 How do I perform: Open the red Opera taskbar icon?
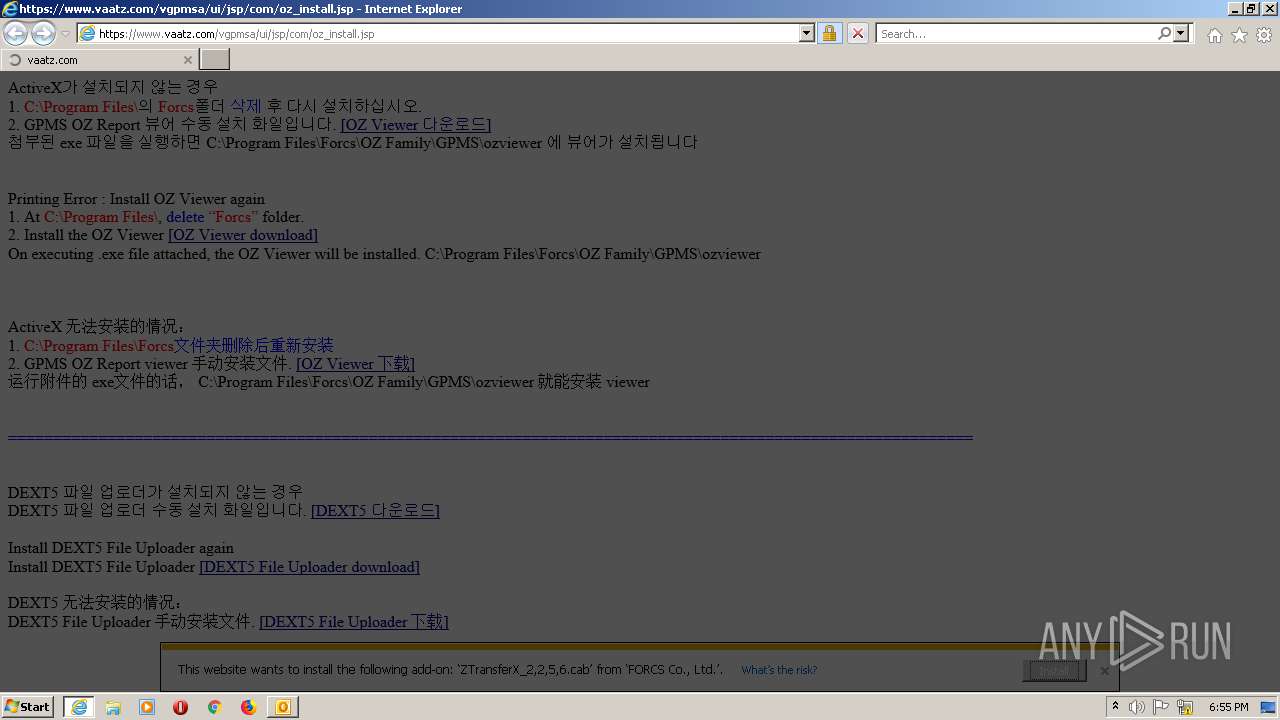coord(181,707)
